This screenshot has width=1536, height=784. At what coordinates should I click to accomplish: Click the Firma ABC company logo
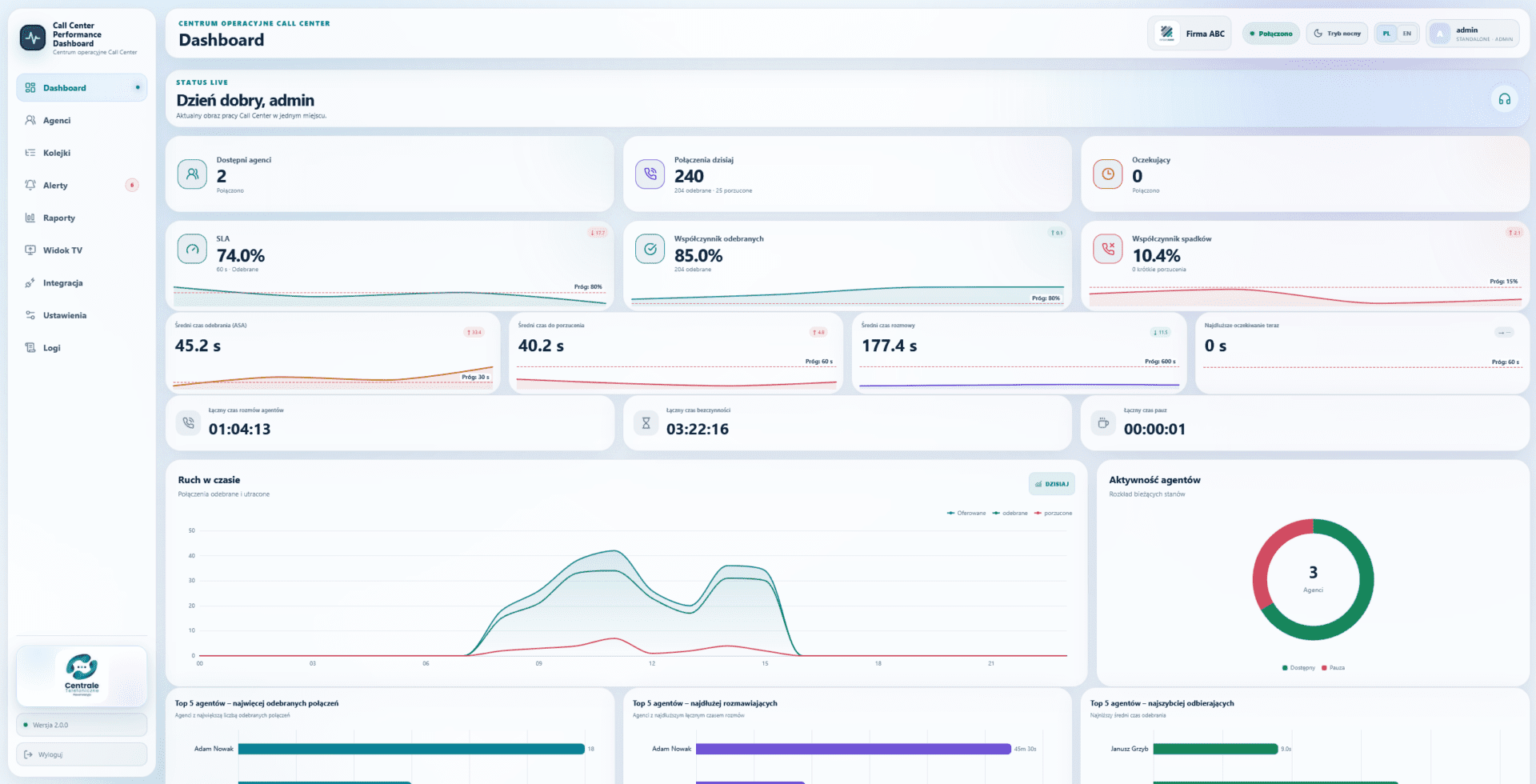[1167, 33]
